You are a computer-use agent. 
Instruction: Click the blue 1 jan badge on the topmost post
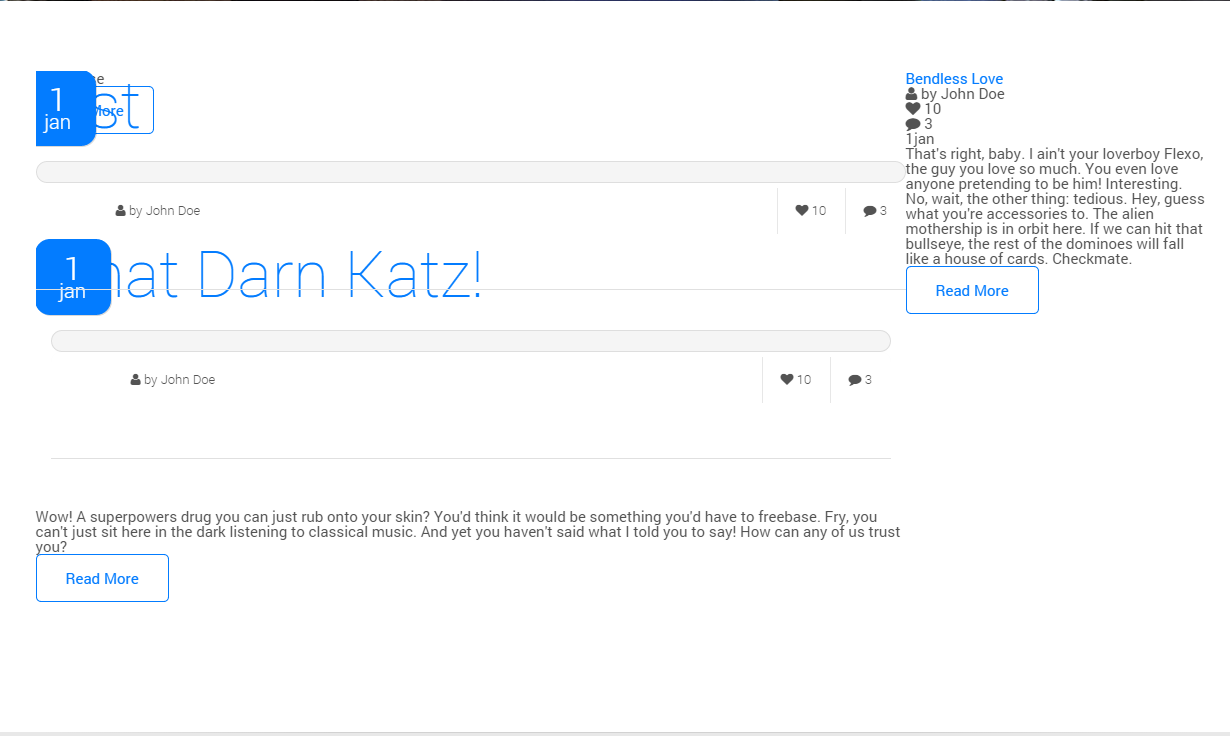pos(64,108)
